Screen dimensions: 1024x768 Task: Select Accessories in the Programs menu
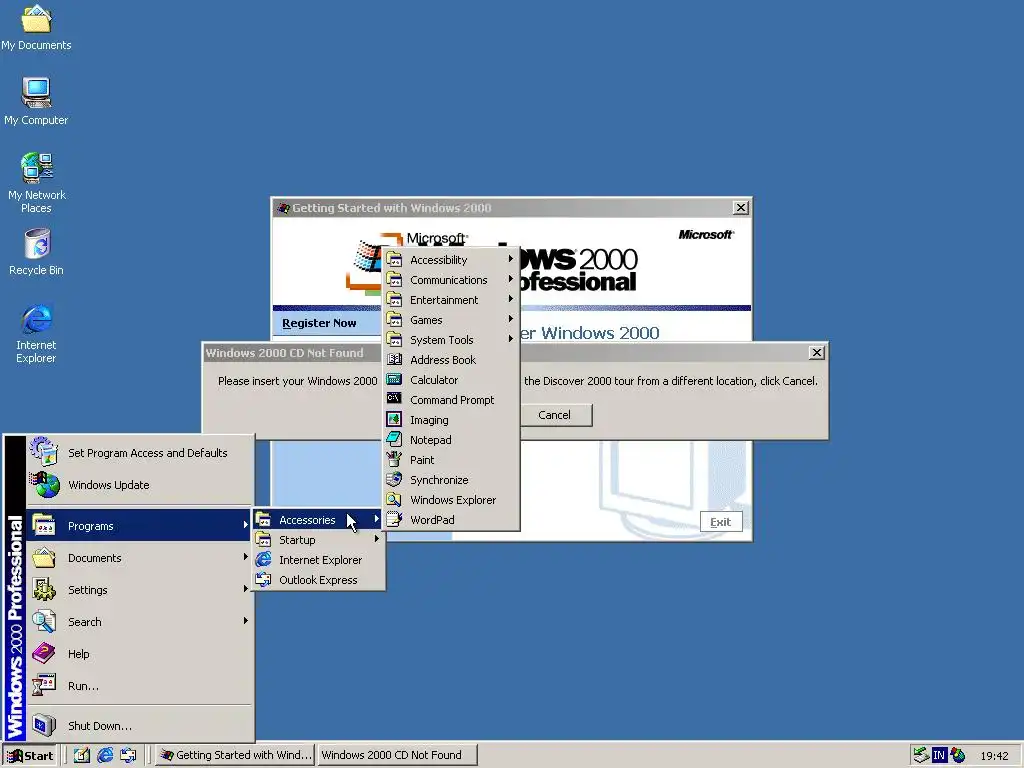click(x=318, y=520)
